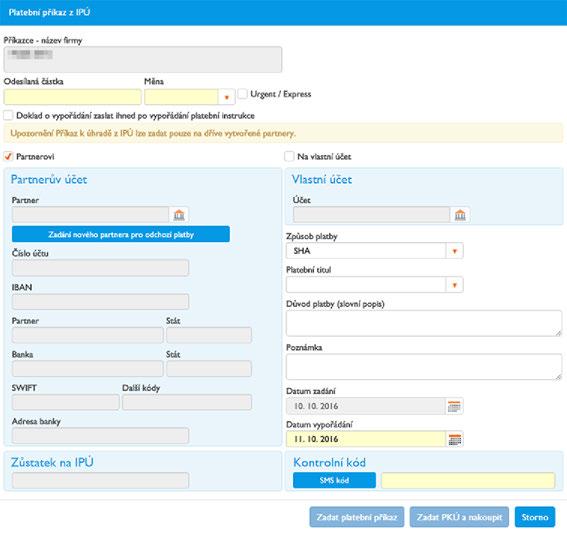The image size is (567, 533).
Task: Submit with Zadat platební příkaz button
Action: click(357, 517)
